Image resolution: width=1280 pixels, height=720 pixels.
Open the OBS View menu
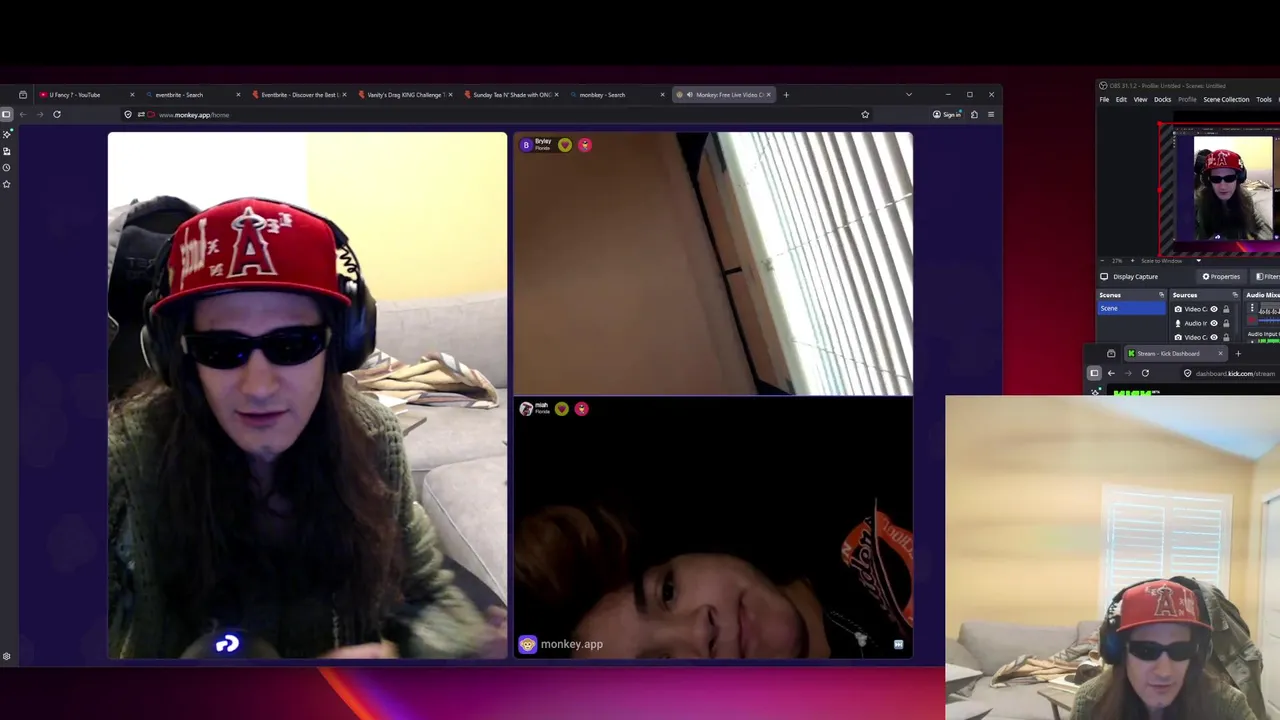(x=1140, y=100)
